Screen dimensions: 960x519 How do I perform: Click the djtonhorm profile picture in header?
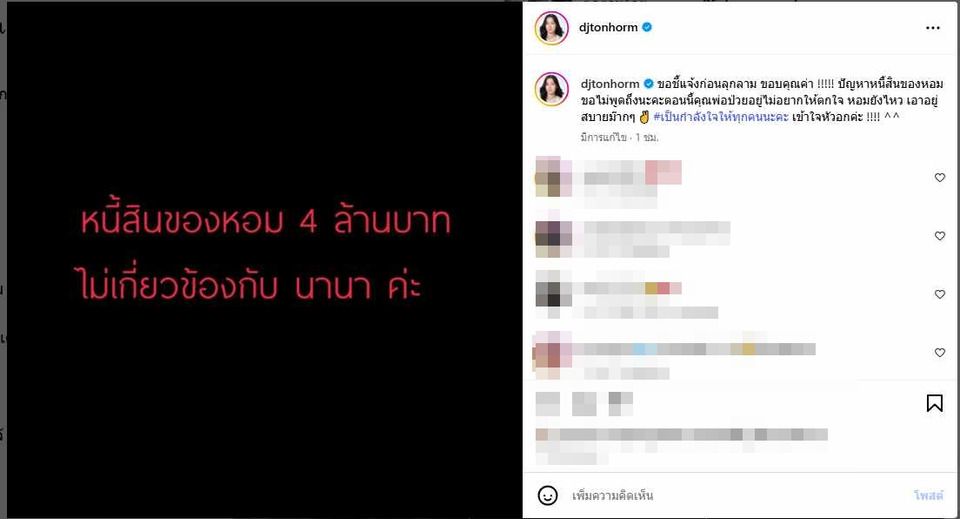(x=552, y=28)
